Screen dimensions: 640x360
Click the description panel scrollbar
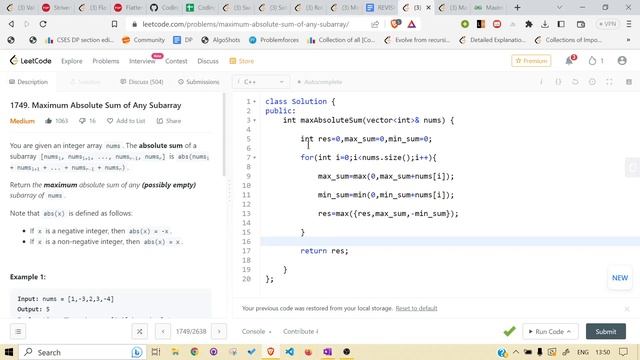click(x=224, y=135)
